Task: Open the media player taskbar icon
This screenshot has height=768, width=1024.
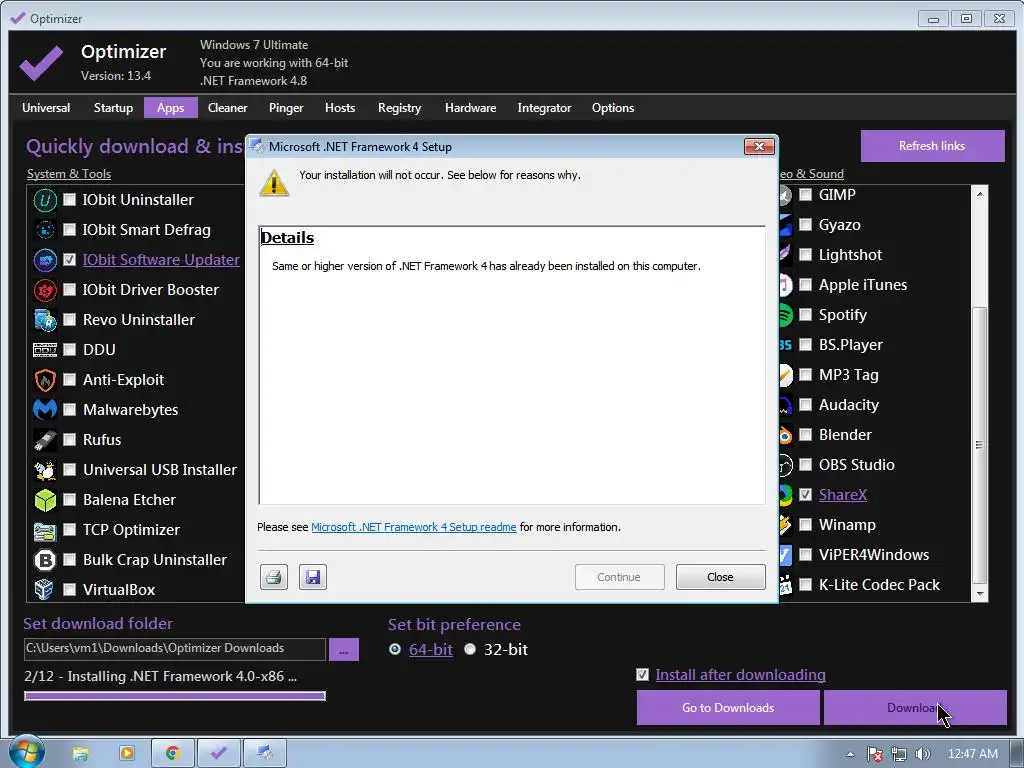Action: click(x=127, y=754)
